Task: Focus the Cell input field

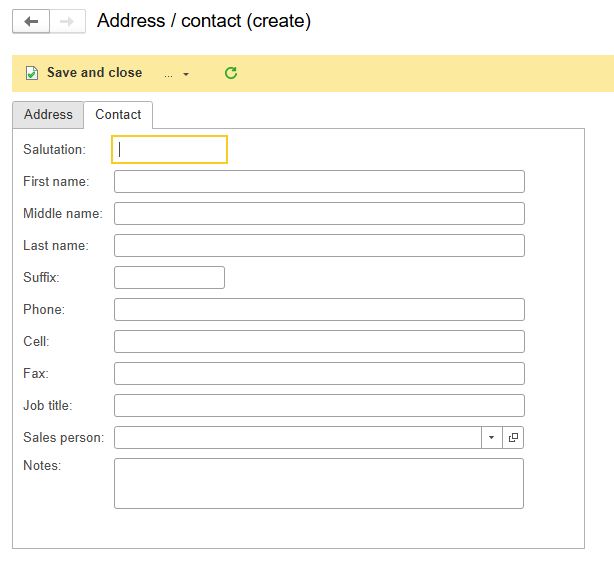Action: (319, 342)
